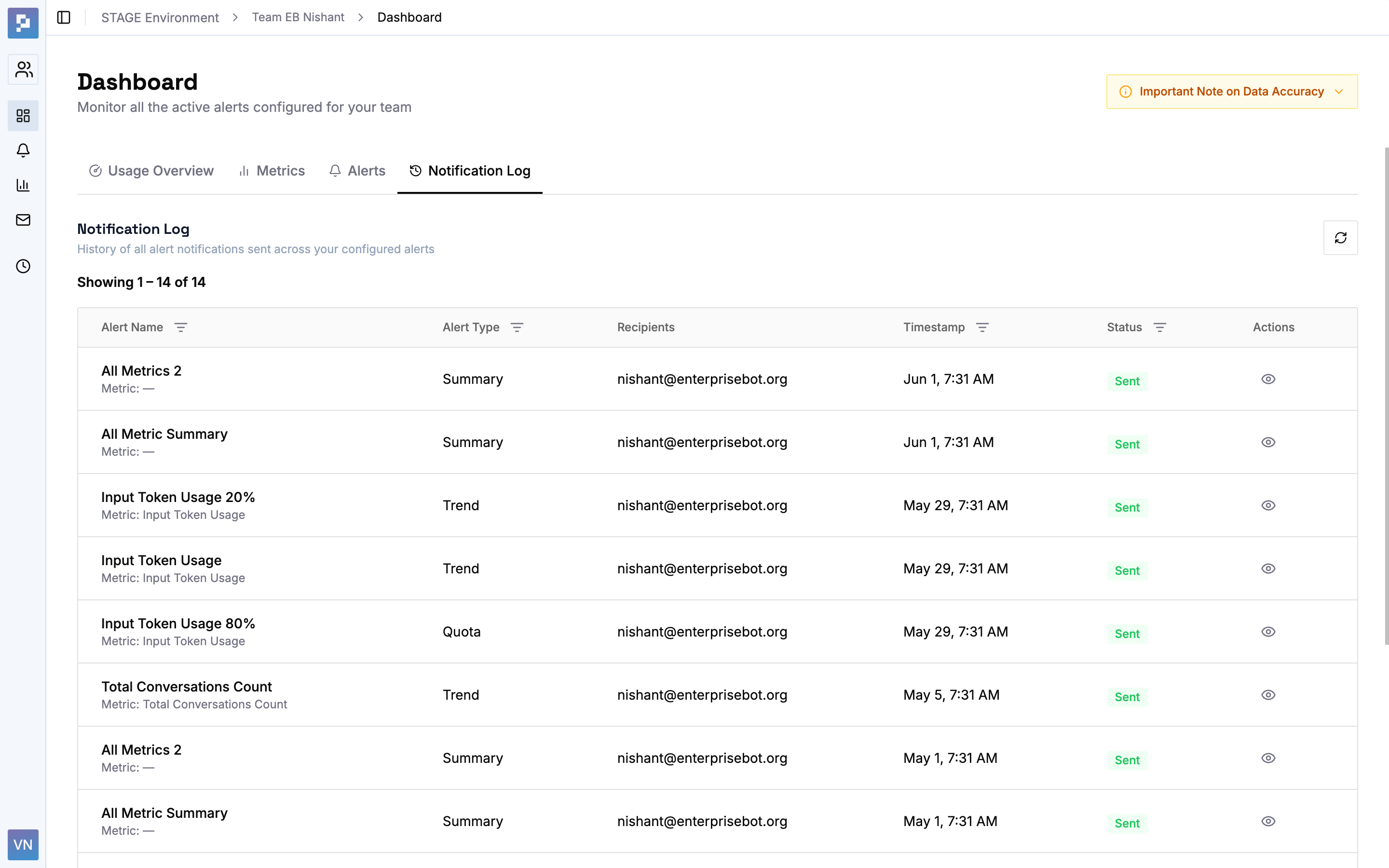Click Total Conversations Count alert name
Viewport: 1389px width, 868px height.
click(x=187, y=687)
